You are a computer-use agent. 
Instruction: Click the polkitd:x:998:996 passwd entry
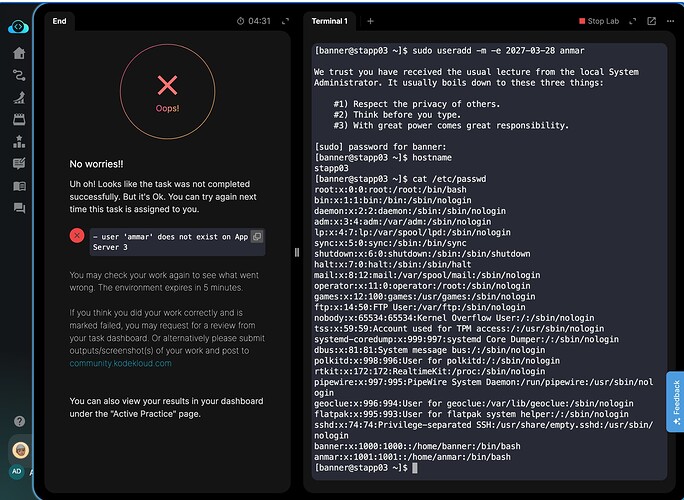coord(437,361)
